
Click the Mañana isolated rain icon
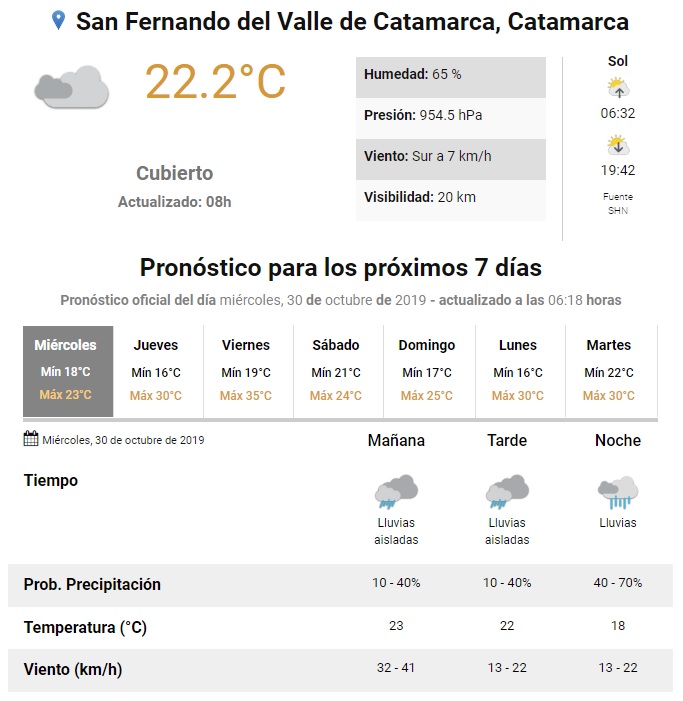coord(396,492)
